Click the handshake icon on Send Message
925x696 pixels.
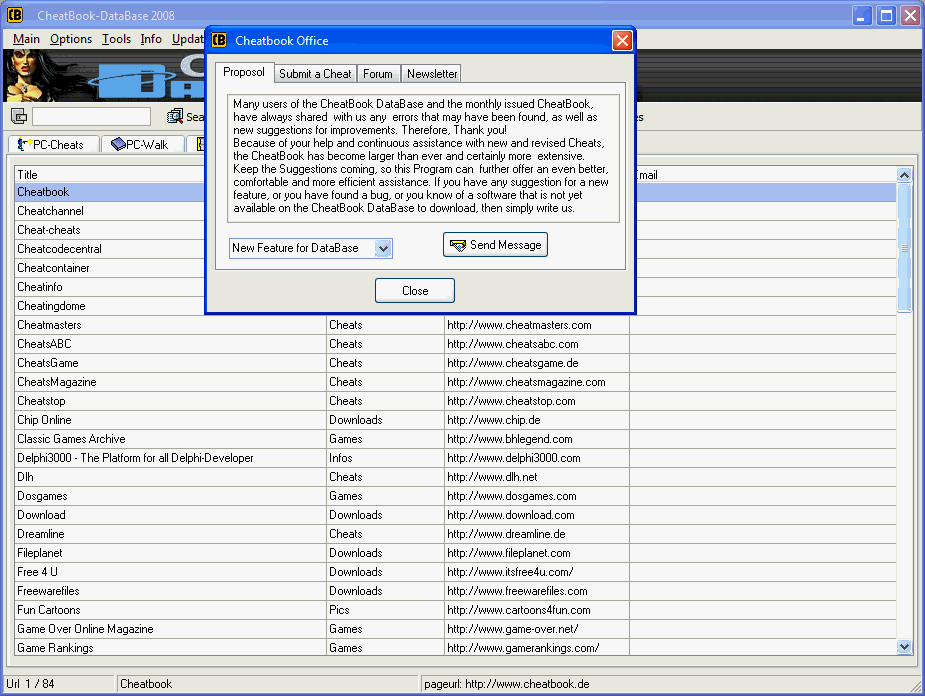click(x=458, y=245)
